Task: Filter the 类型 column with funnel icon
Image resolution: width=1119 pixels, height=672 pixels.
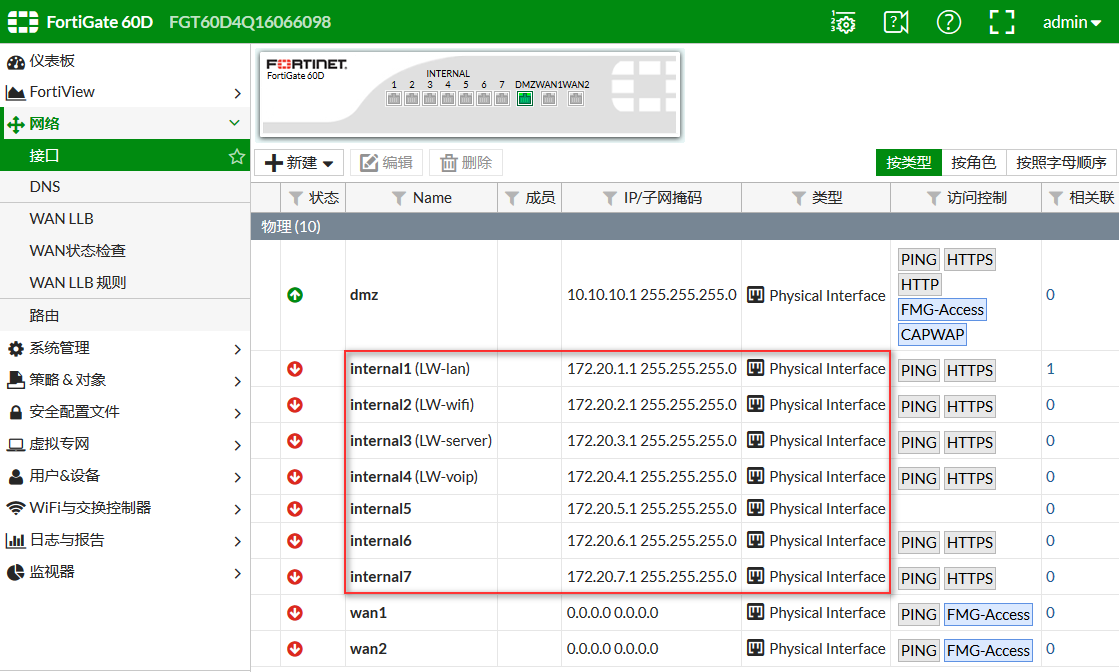Action: (799, 198)
